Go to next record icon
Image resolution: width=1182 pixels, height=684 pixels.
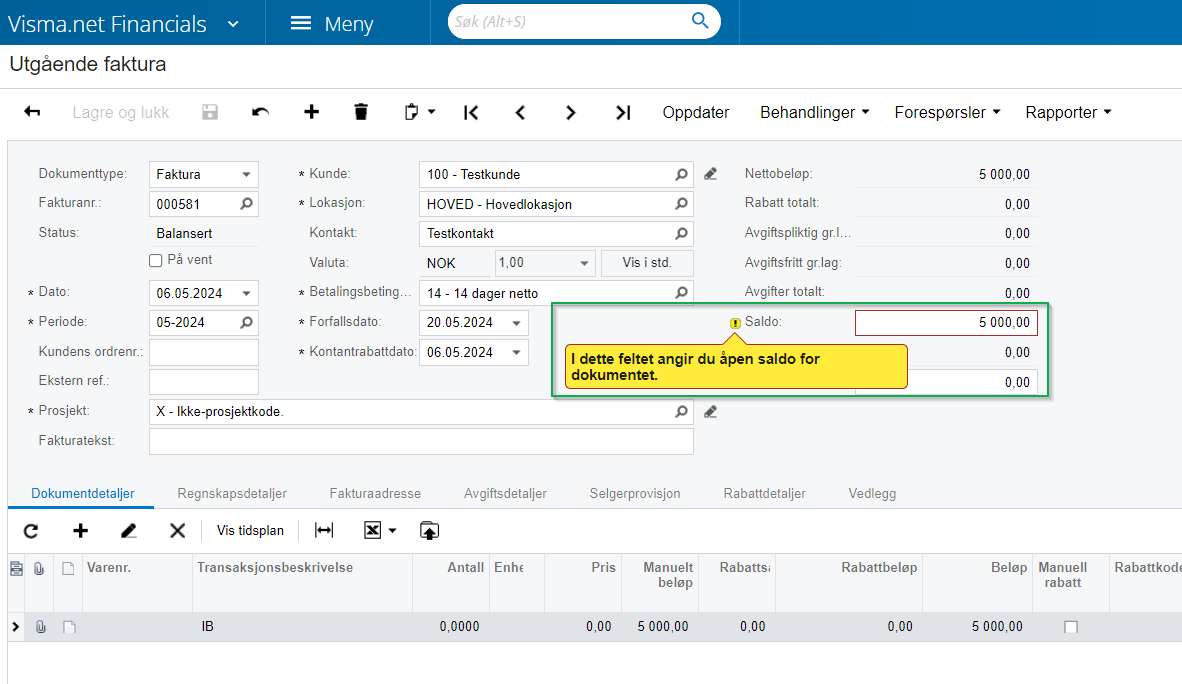(571, 112)
